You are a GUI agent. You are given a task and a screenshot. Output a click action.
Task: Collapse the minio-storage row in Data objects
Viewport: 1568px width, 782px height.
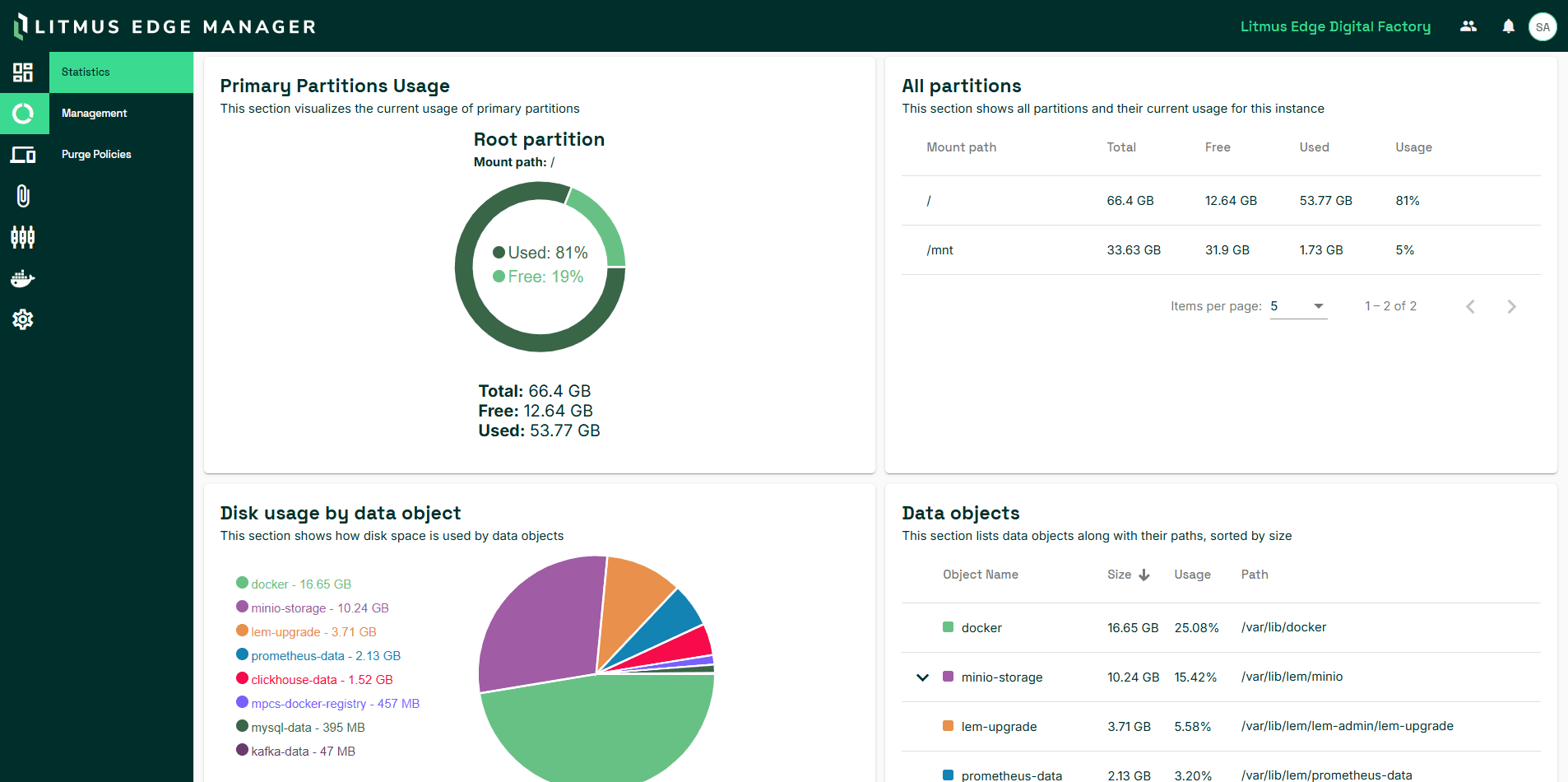[x=921, y=677]
